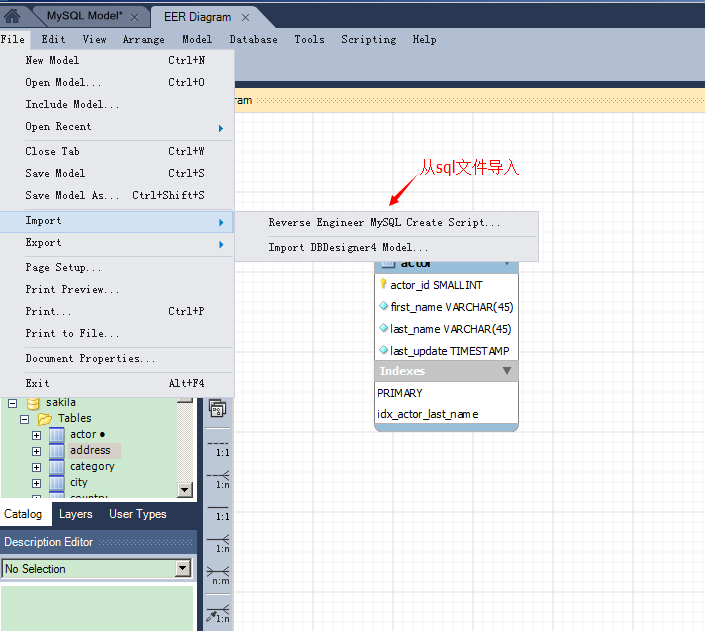Close the EER Diagram tab

pos(245,18)
